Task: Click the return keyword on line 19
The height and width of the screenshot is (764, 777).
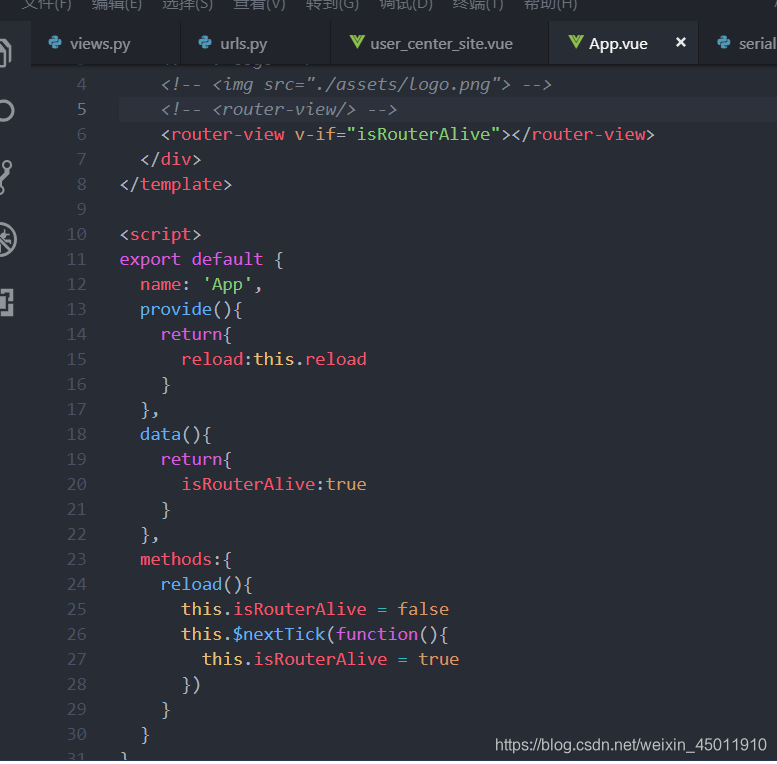Action: pos(191,459)
